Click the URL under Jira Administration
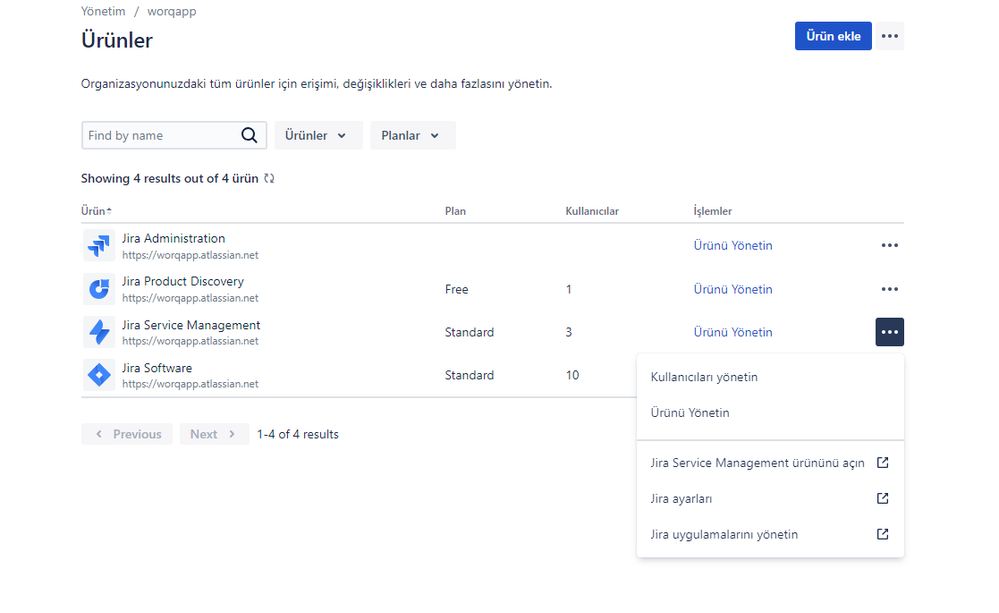This screenshot has width=999, height=613. click(190, 255)
